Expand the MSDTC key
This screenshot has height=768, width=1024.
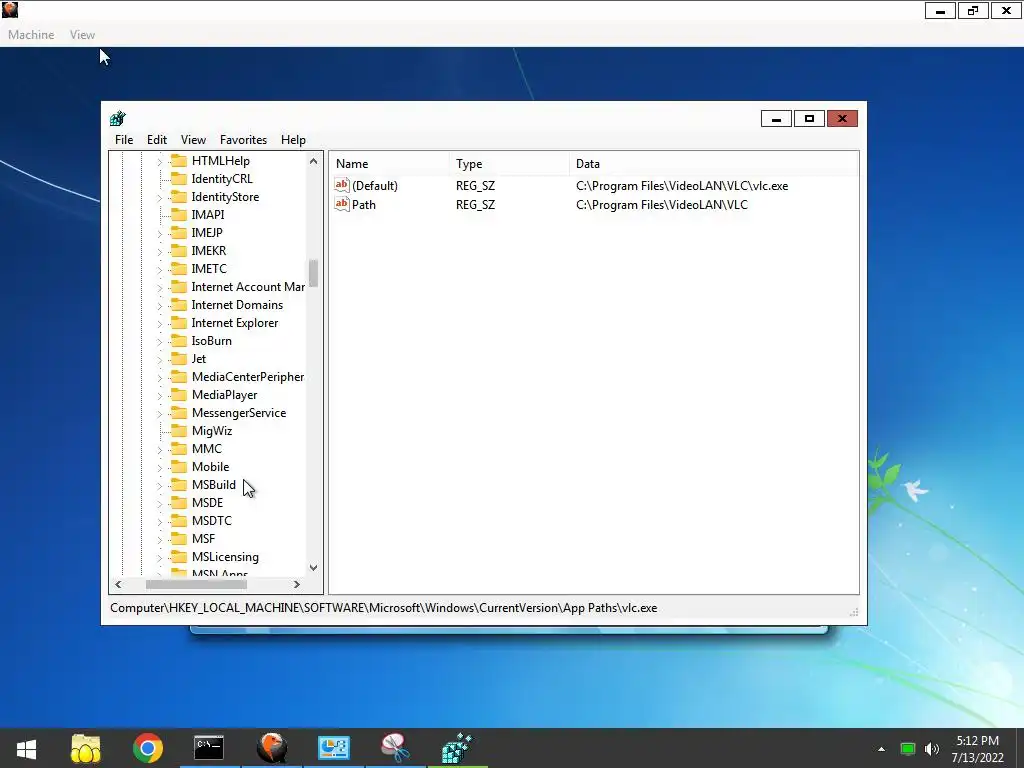(159, 521)
